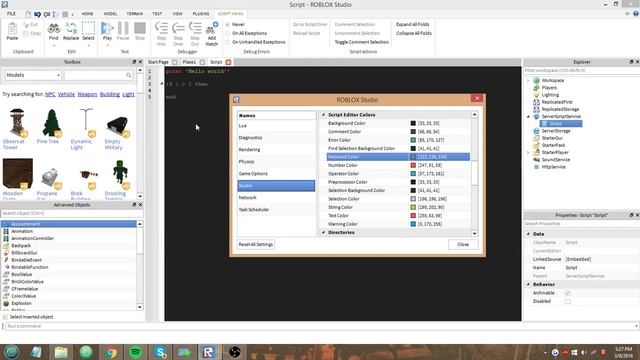Switch to PLUGINS ribbon tab
Viewport: 640px width, 360px height.
[x=201, y=14]
